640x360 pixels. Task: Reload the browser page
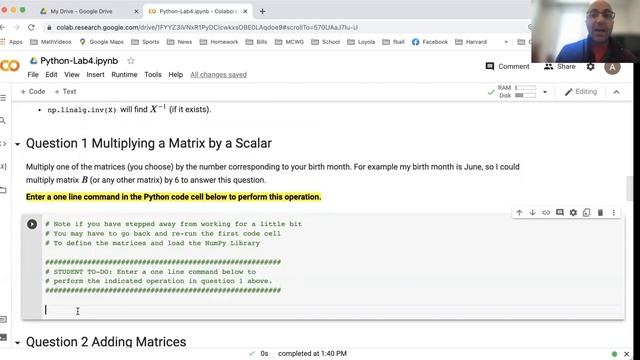point(31,27)
